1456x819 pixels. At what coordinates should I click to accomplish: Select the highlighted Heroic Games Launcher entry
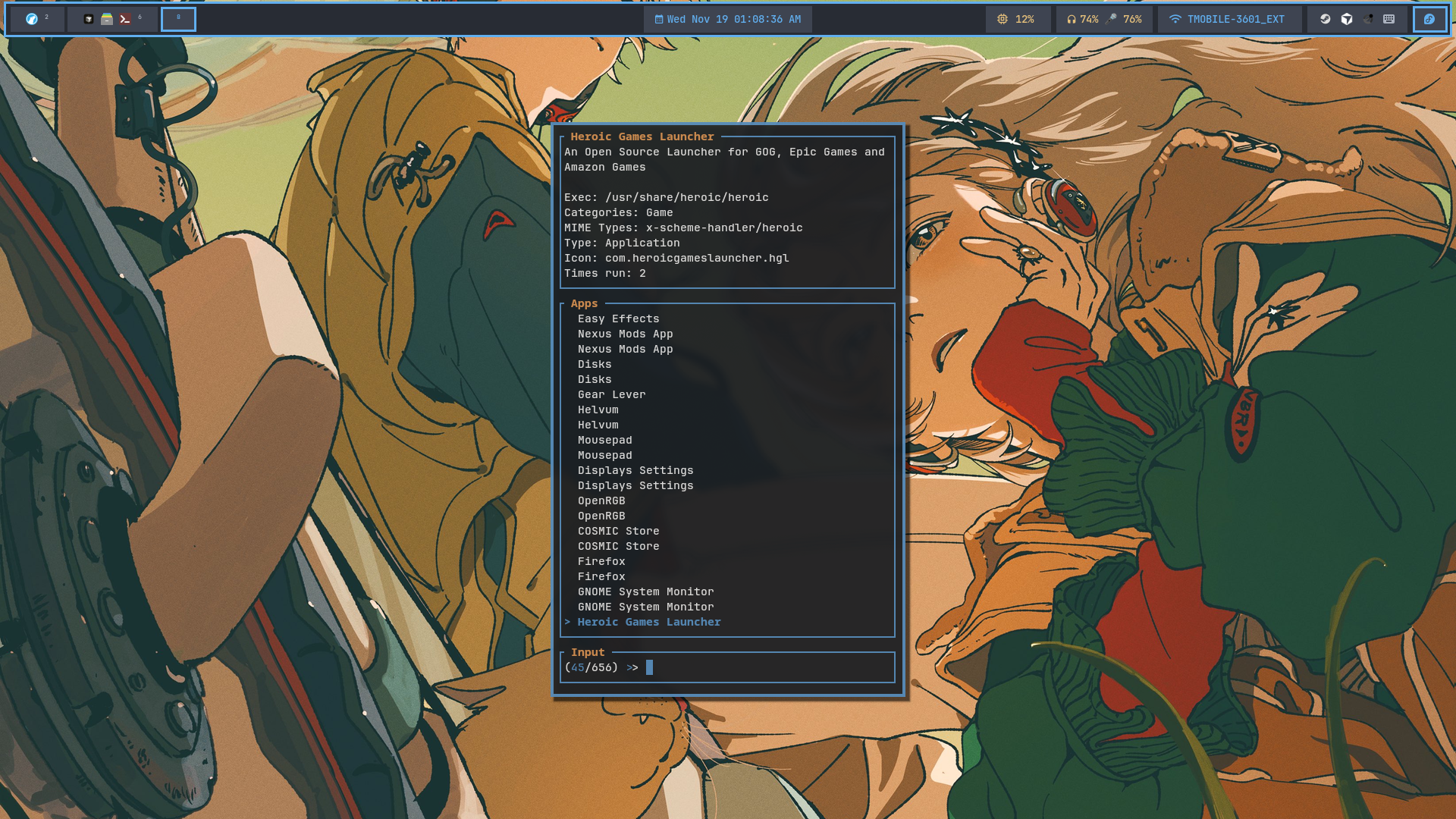tap(648, 623)
